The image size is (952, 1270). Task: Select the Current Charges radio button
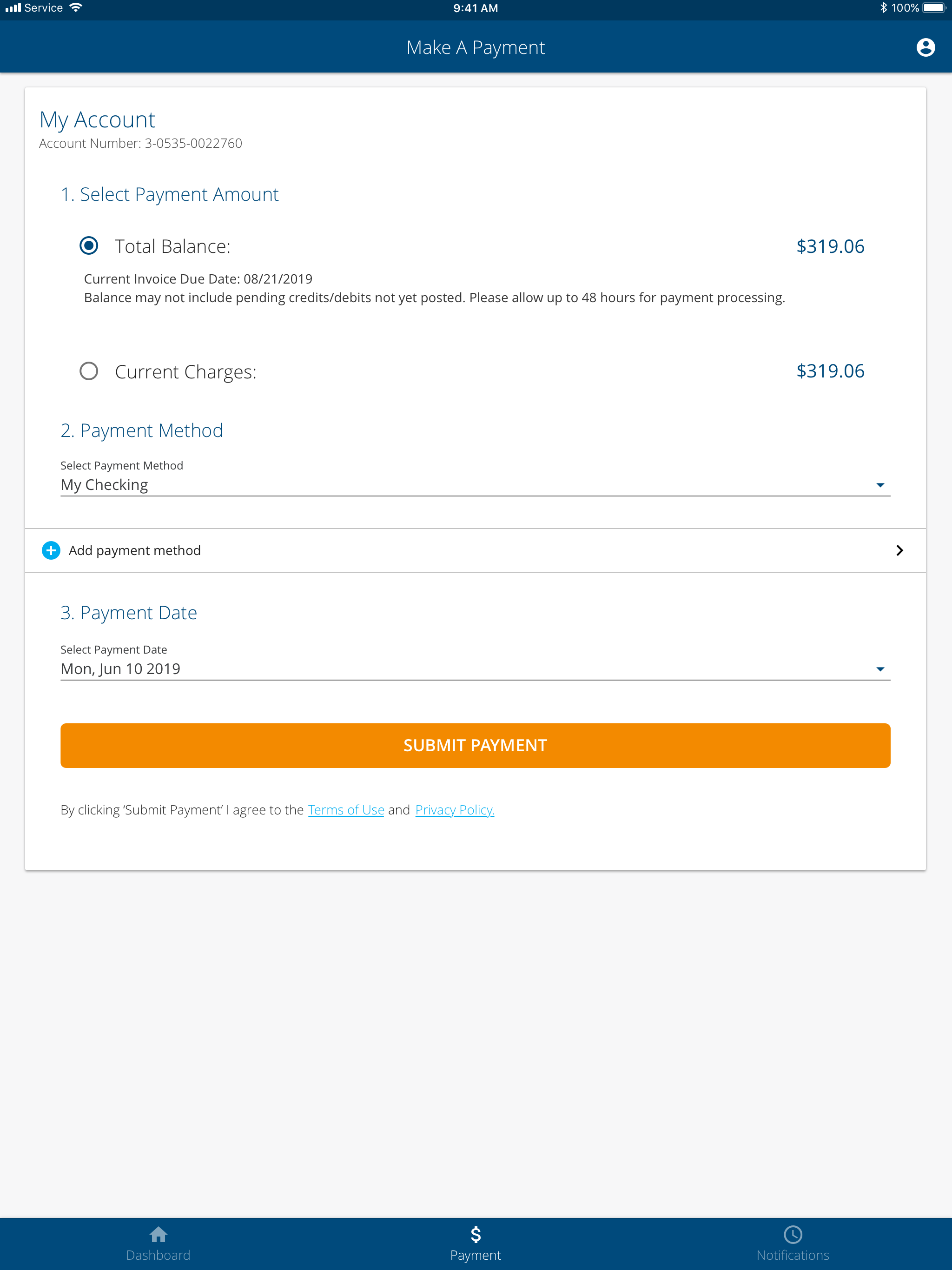89,371
